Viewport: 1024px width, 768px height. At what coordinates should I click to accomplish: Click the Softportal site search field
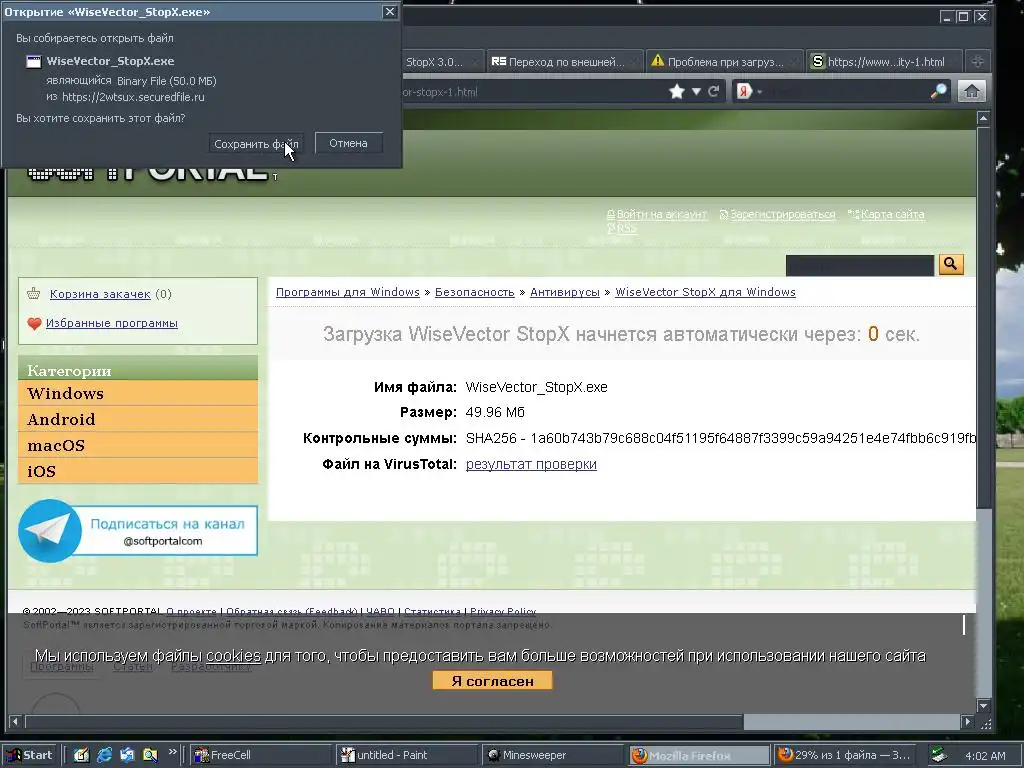click(x=860, y=265)
